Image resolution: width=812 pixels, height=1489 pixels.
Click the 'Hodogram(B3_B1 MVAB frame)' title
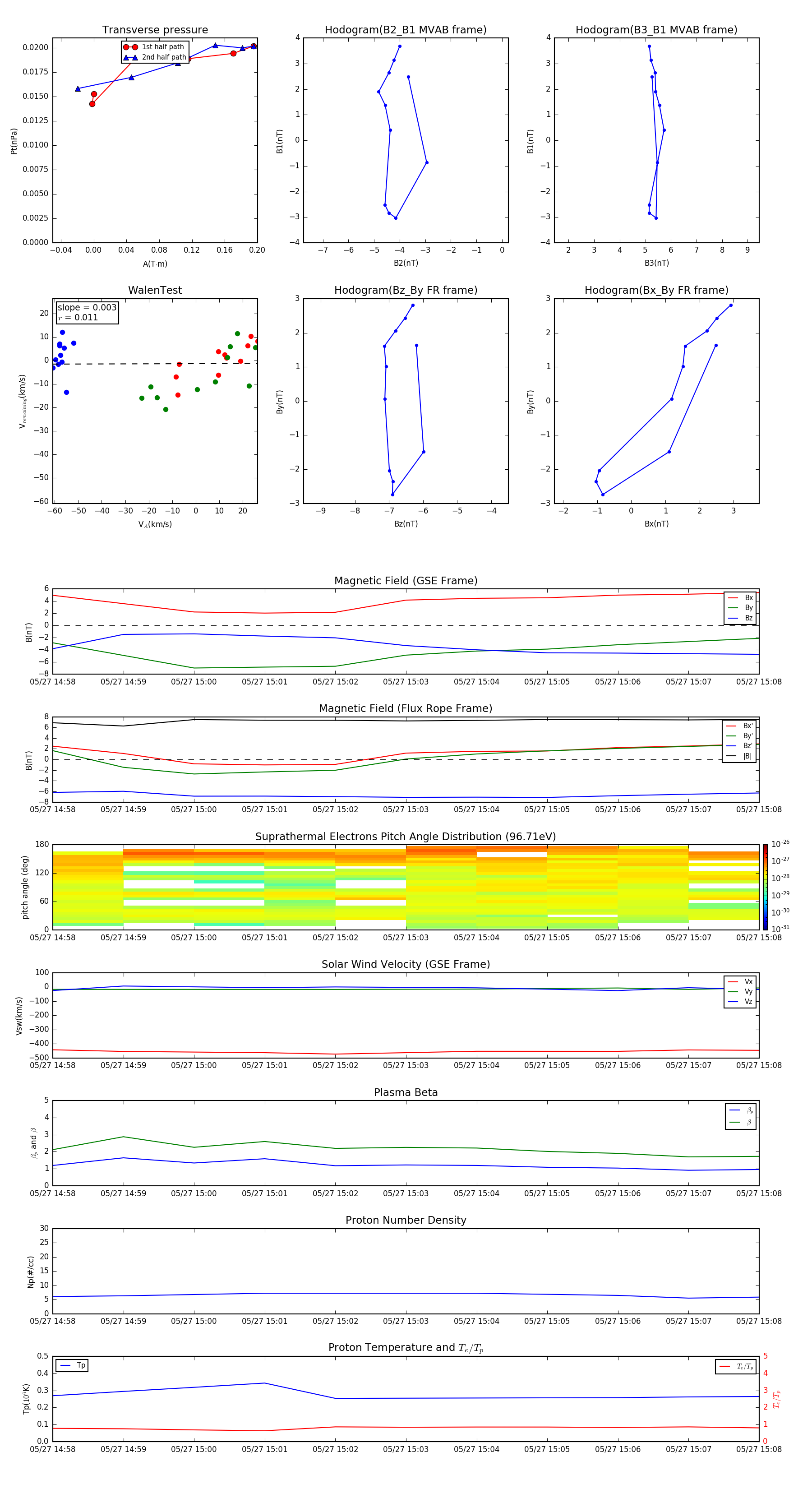pos(656,29)
